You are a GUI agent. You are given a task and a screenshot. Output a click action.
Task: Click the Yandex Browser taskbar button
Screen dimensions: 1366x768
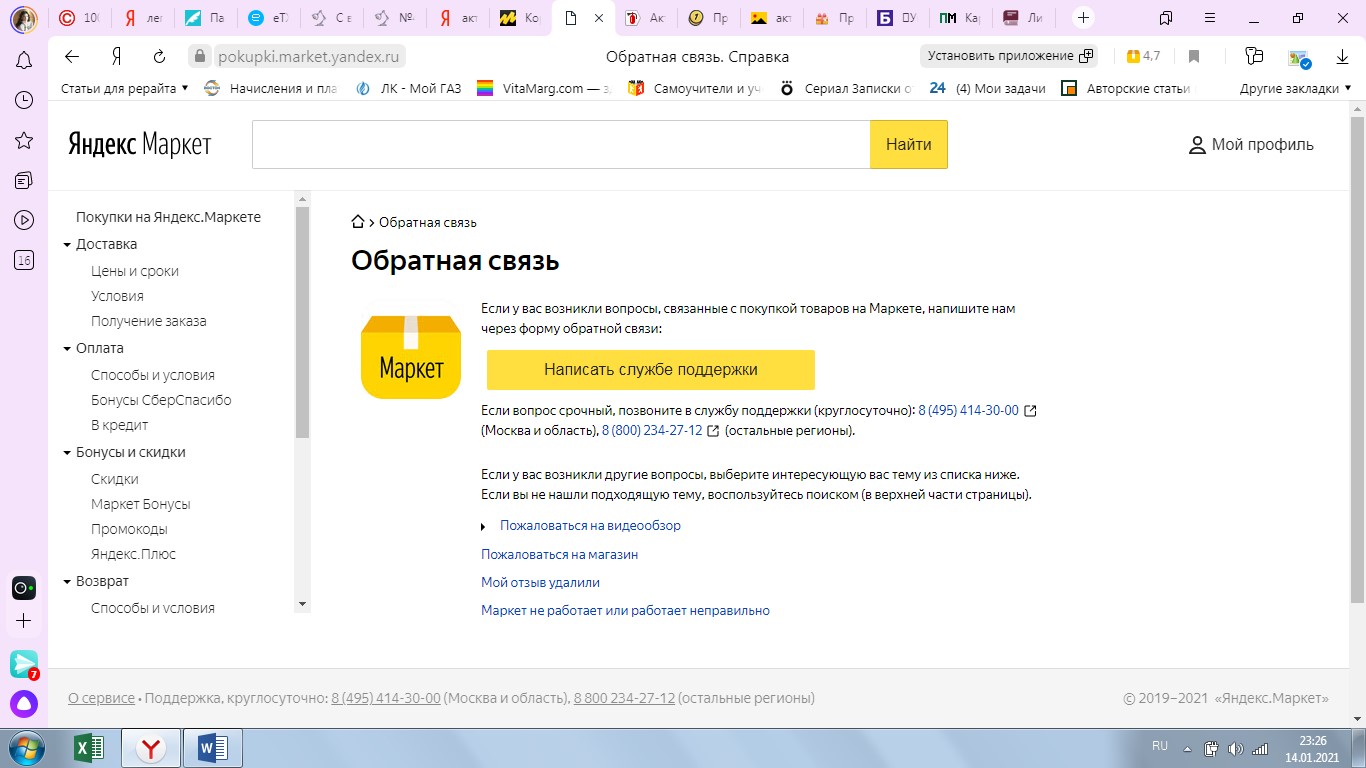151,748
